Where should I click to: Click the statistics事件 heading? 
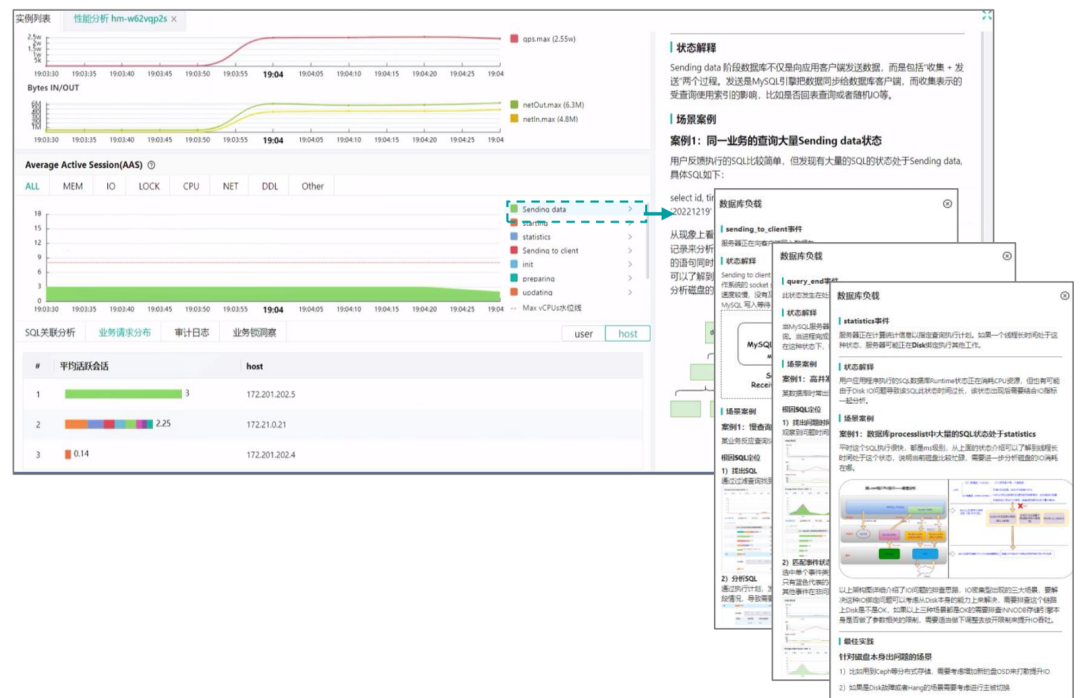click(x=866, y=321)
